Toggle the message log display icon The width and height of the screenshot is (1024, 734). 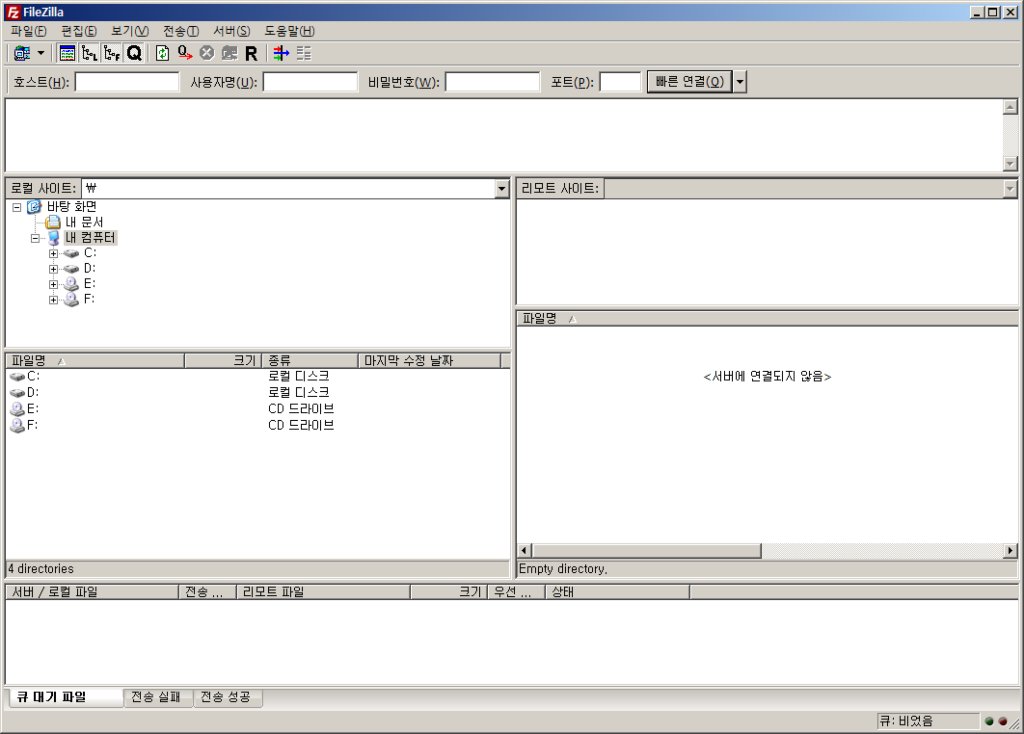point(67,53)
